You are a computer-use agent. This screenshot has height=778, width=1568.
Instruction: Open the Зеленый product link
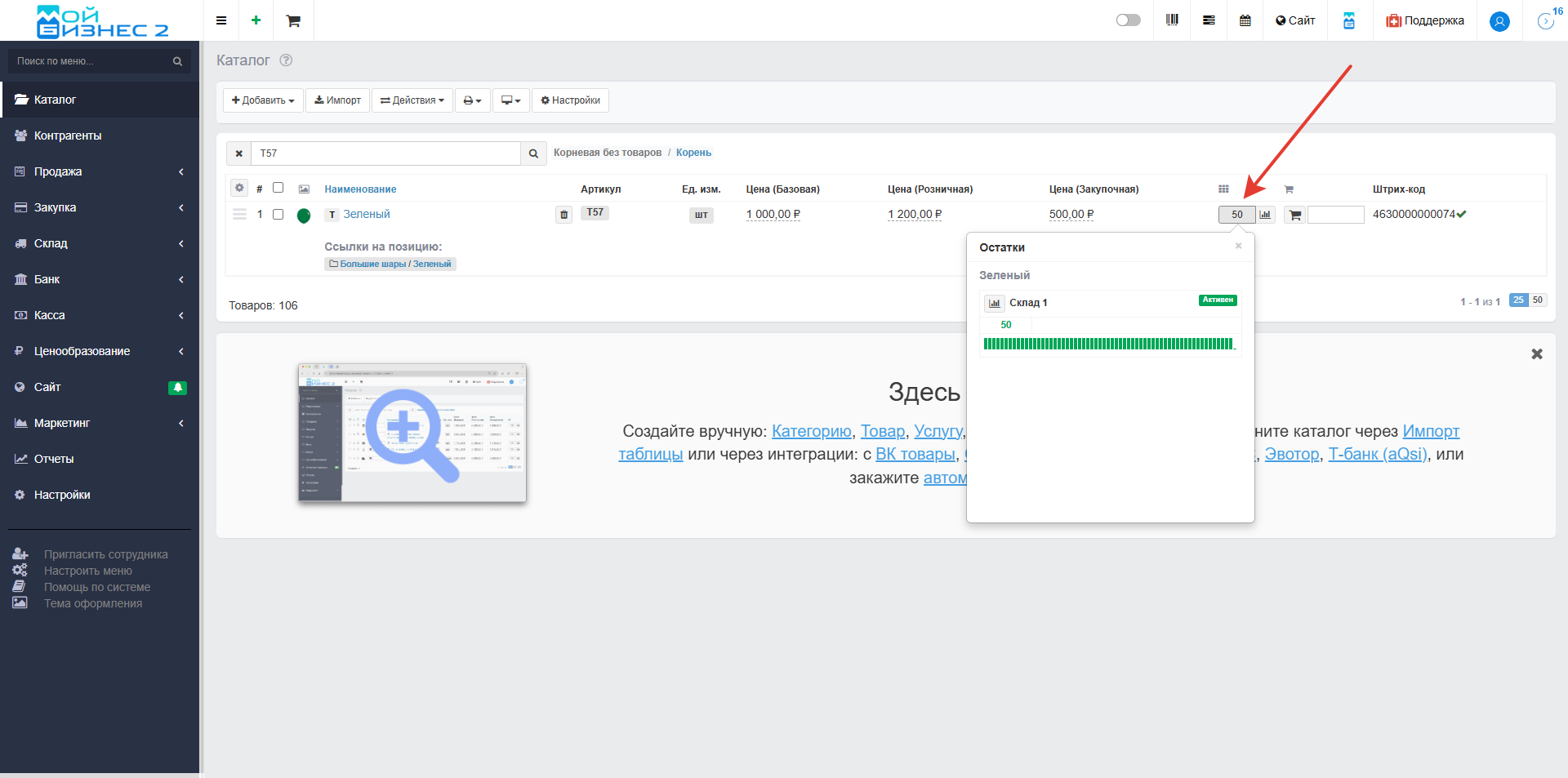click(x=366, y=214)
